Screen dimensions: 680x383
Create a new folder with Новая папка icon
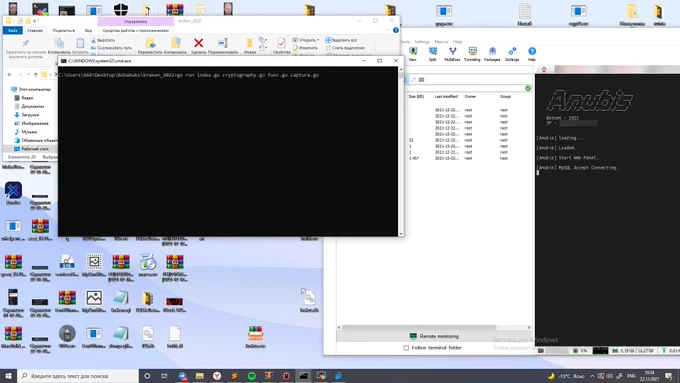250,43
